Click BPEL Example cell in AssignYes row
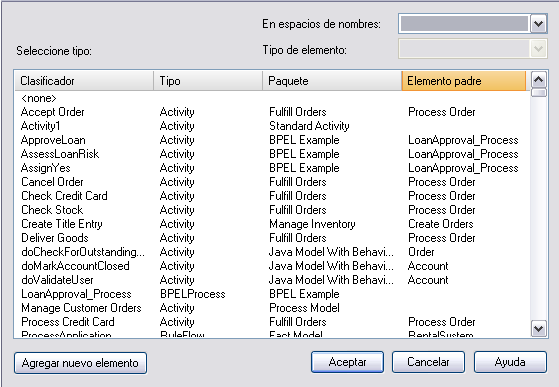This screenshot has height=387, width=559. pyautogui.click(x=304, y=168)
